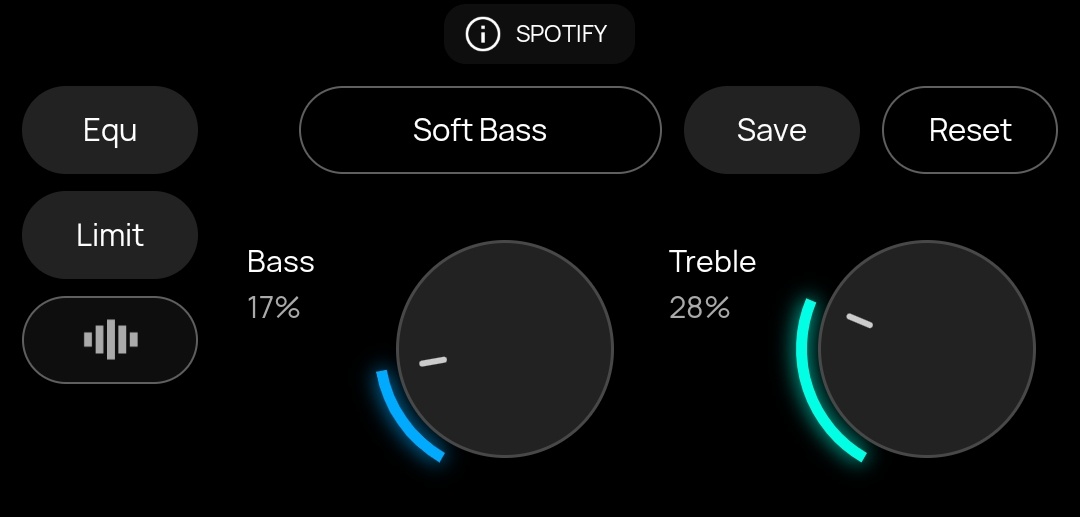
Task: Click the white pointer mark on Bass knob
Action: [x=433, y=361]
